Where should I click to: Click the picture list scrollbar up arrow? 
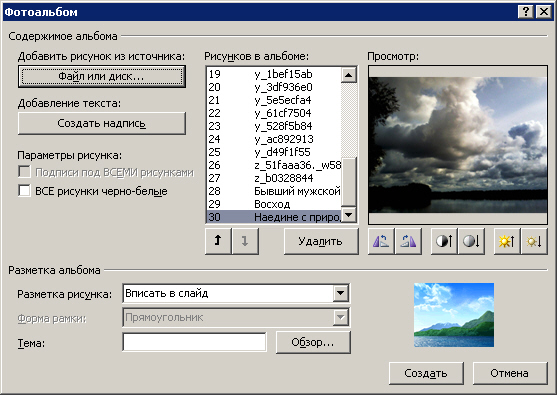(348, 75)
